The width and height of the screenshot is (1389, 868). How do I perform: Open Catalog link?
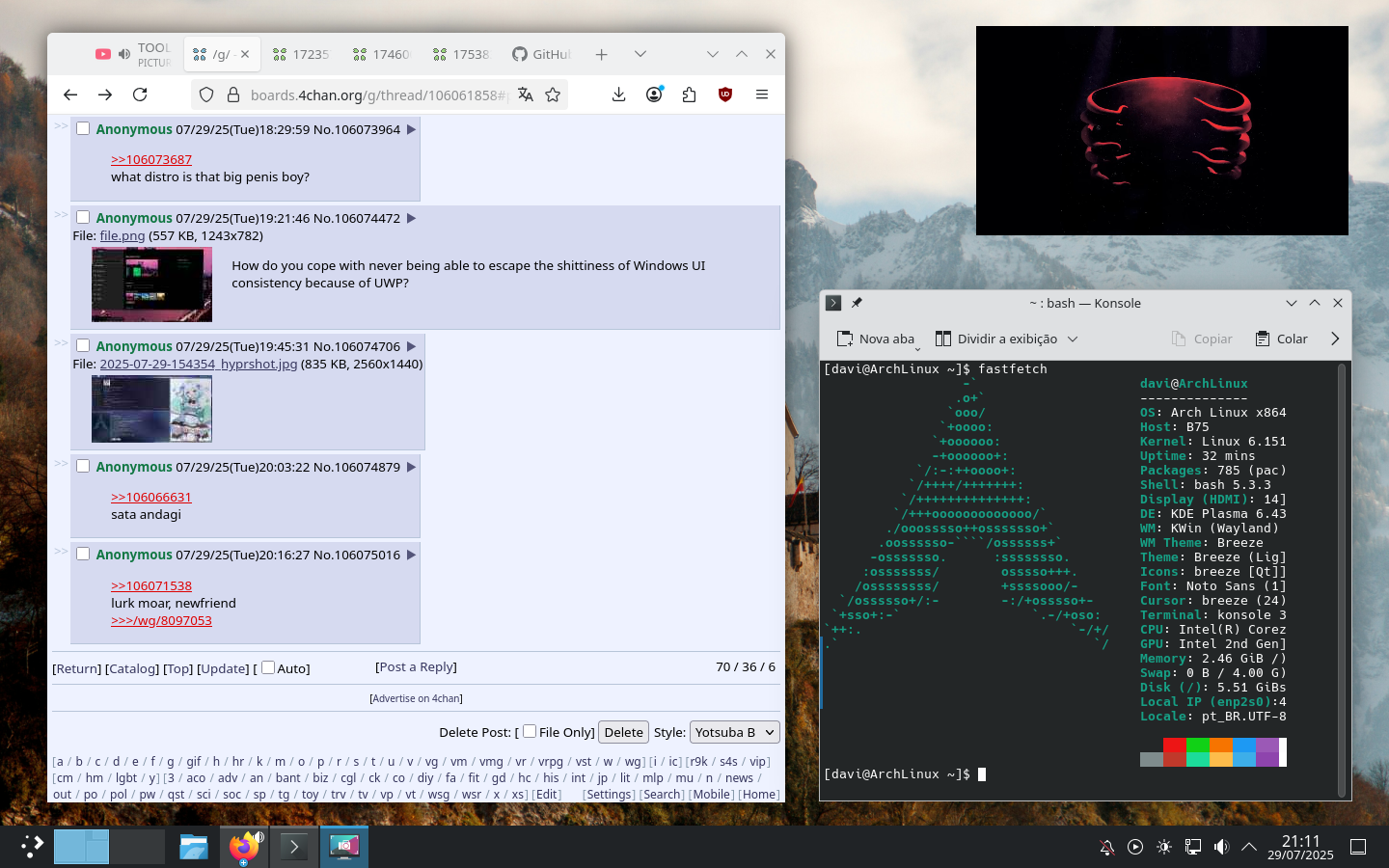tap(132, 668)
